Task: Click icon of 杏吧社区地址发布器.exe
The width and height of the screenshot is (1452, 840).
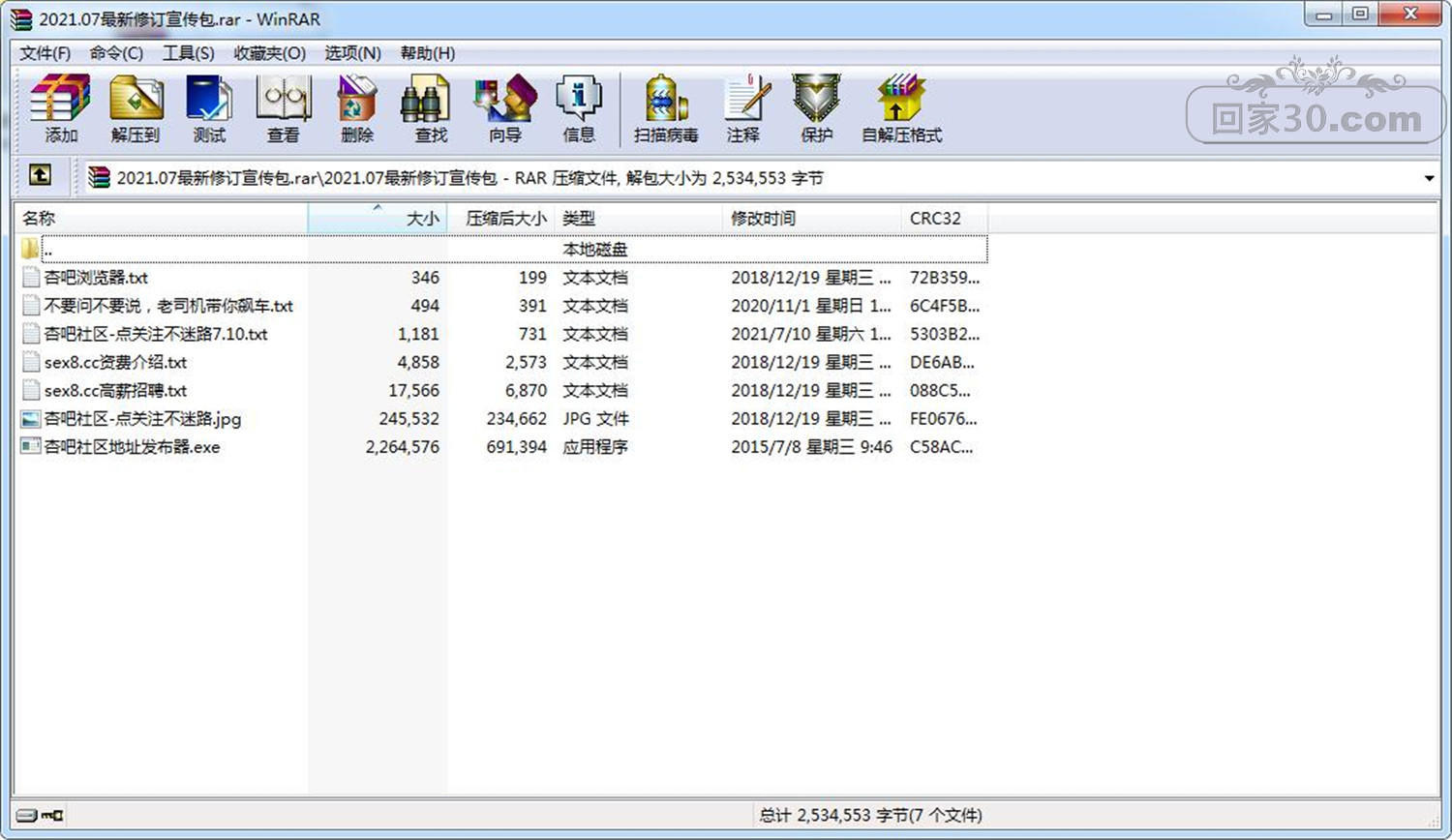Action: (31, 447)
